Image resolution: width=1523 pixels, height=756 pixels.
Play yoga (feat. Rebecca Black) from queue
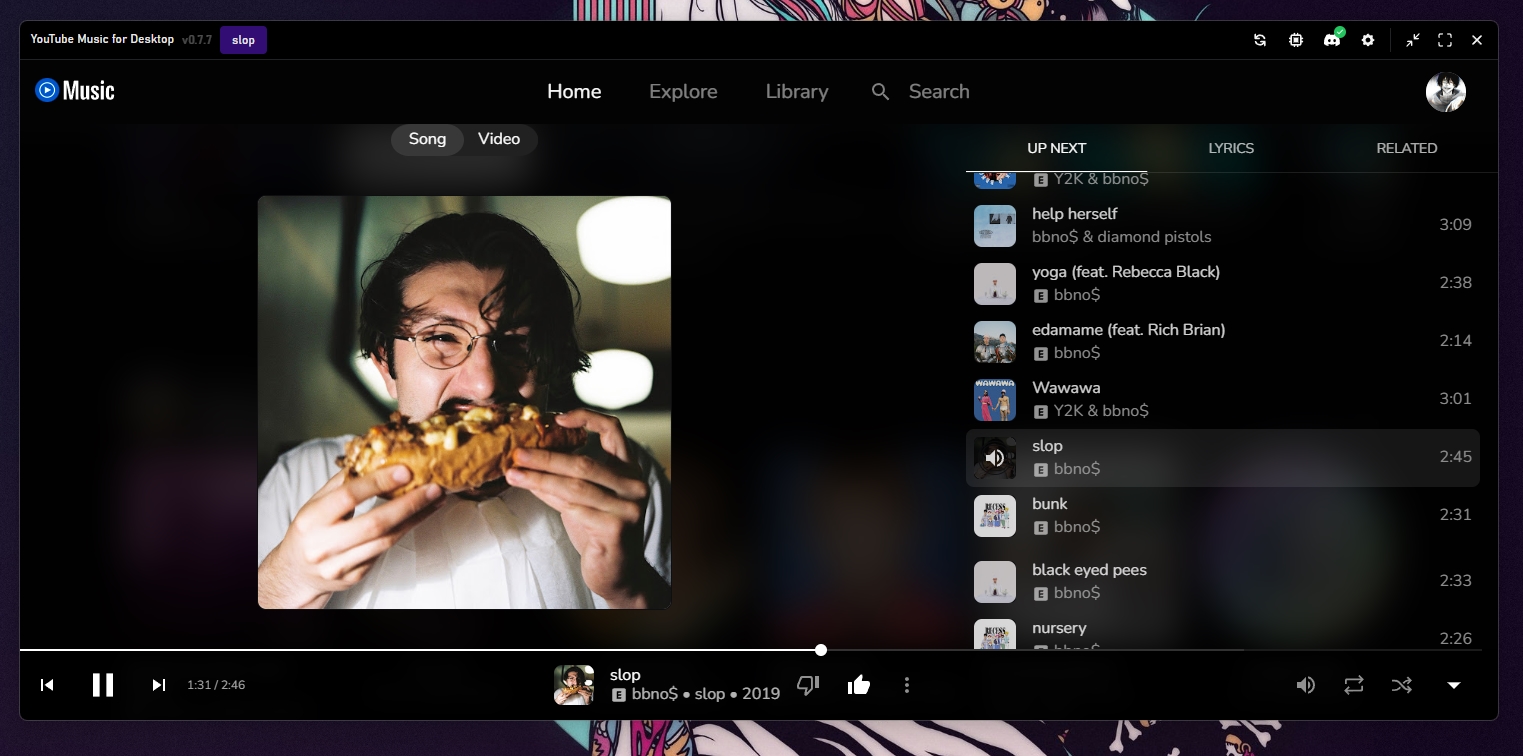[x=1222, y=284]
